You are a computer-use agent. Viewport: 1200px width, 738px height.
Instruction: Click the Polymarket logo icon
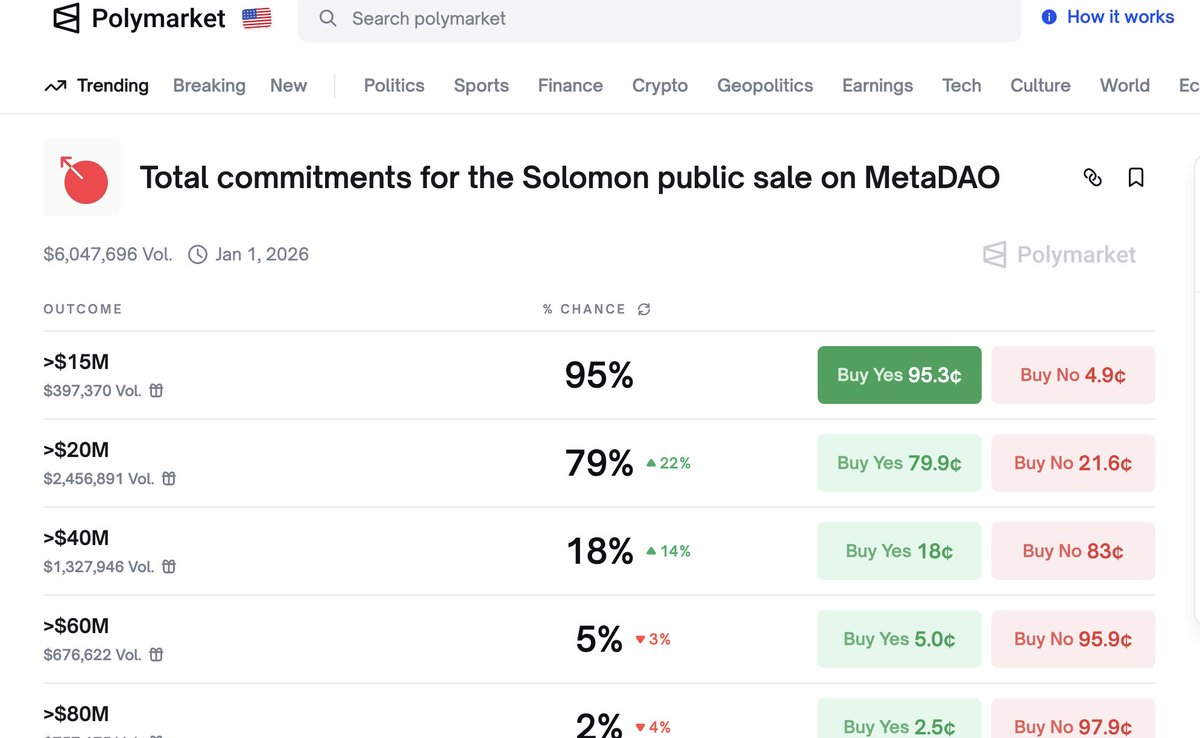pos(66,18)
